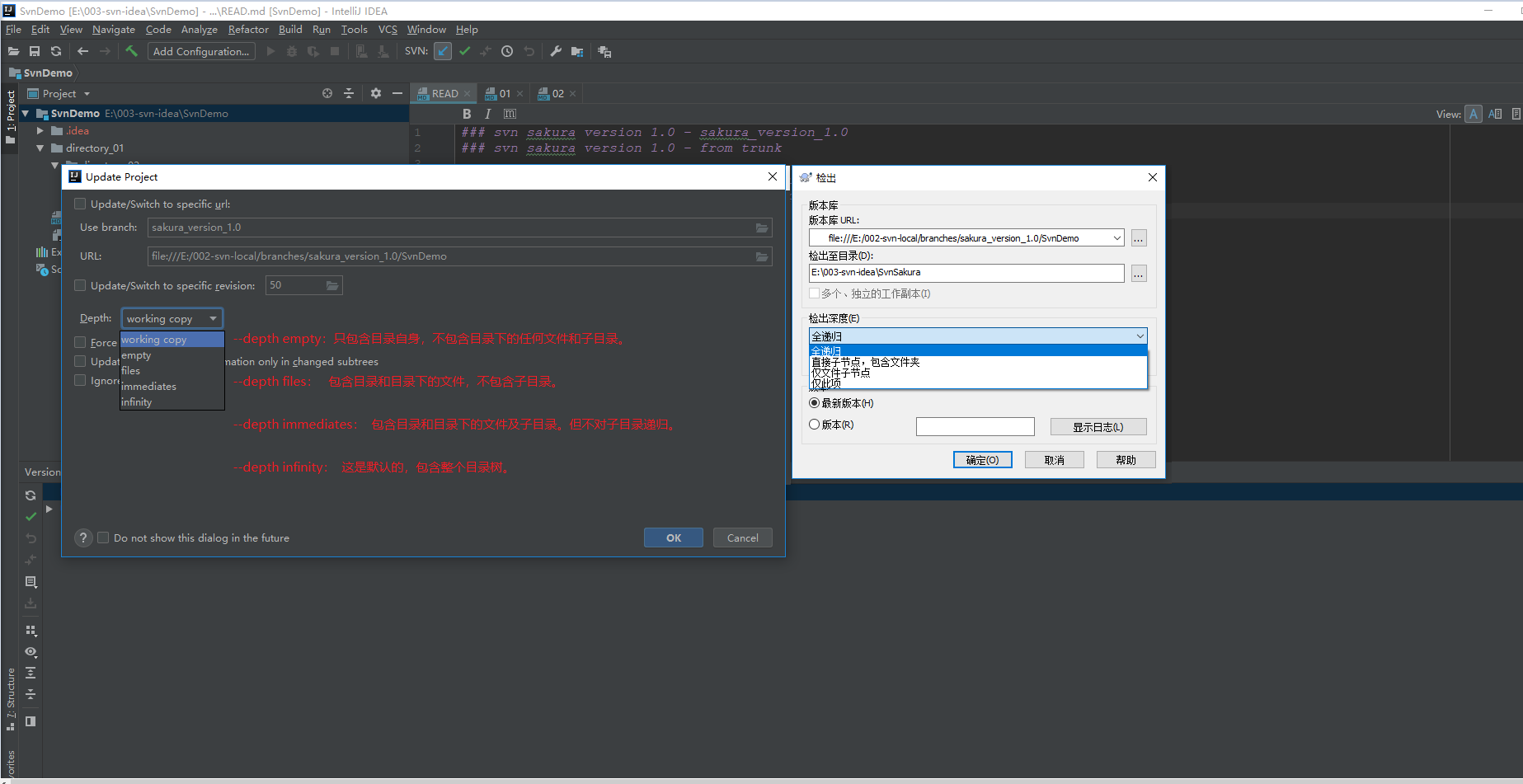This screenshot has height=784, width=1523.
Task: Click the OK button in Update Project dialog
Action: [673, 538]
